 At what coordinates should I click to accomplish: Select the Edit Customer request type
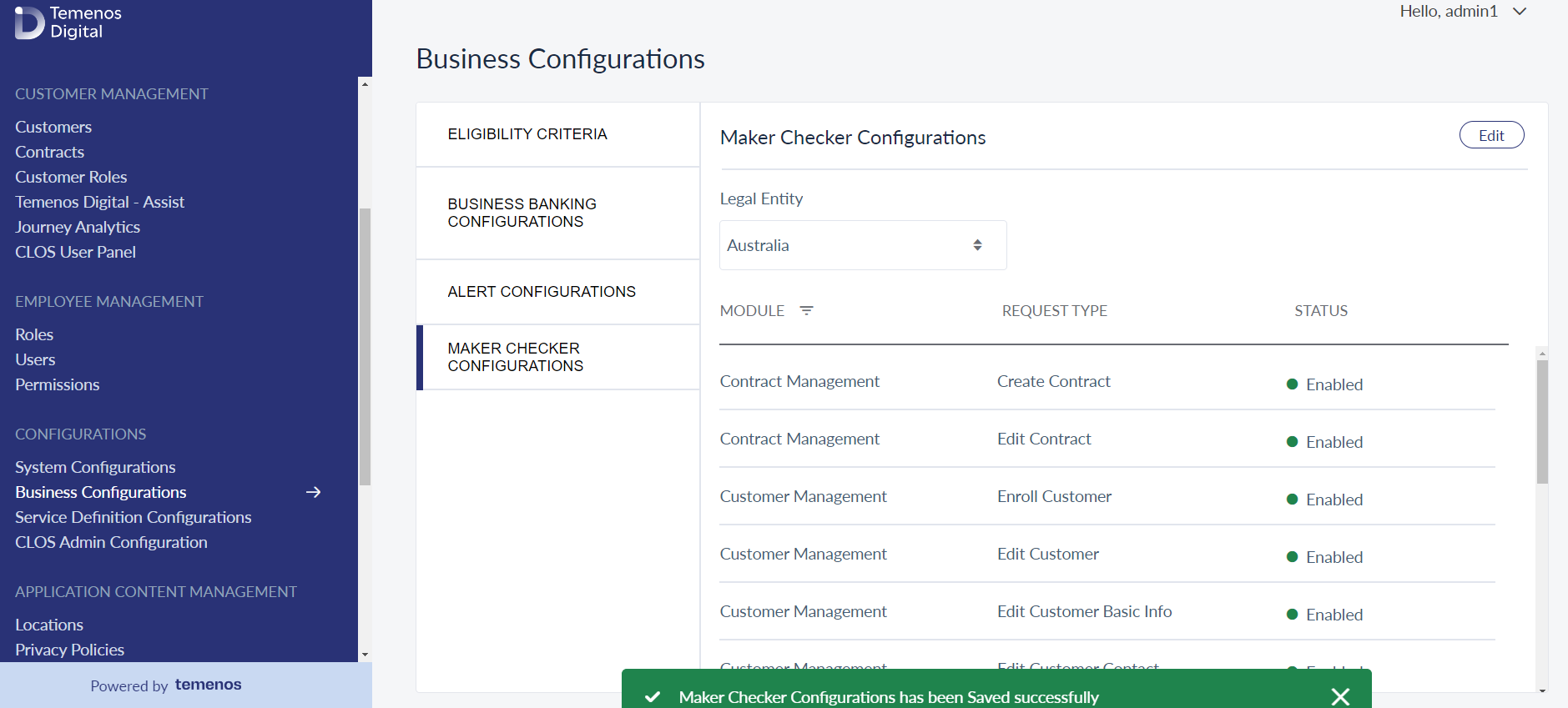[1047, 554]
